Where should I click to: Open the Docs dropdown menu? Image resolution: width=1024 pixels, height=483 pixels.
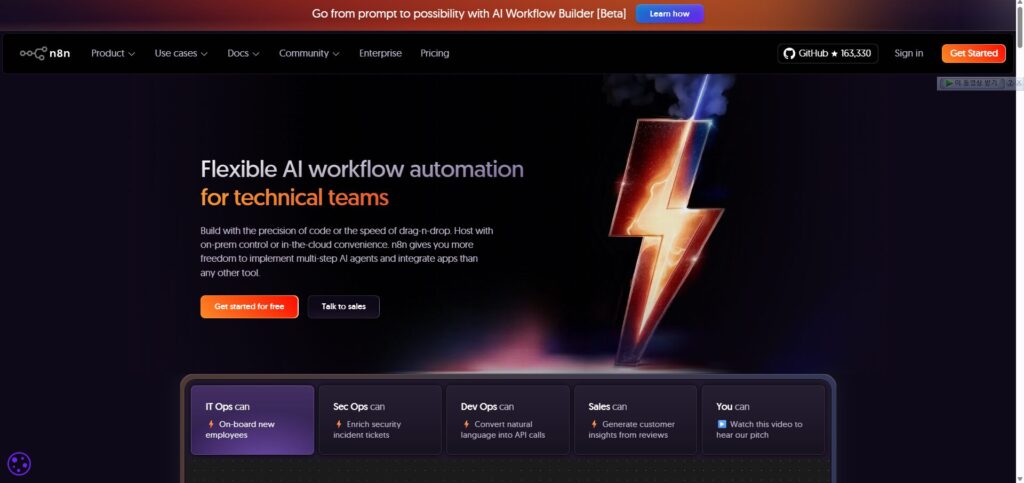tap(243, 53)
